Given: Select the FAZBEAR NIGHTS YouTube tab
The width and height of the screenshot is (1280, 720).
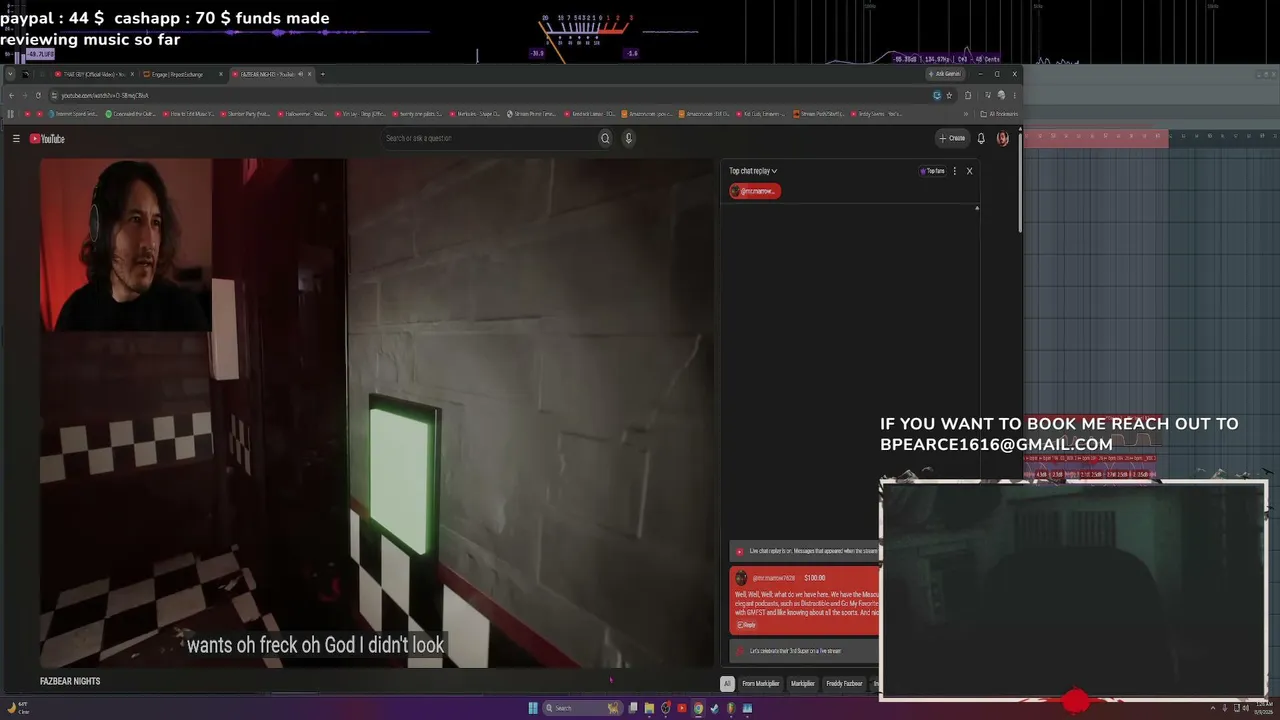Looking at the screenshot, I should (x=271, y=74).
